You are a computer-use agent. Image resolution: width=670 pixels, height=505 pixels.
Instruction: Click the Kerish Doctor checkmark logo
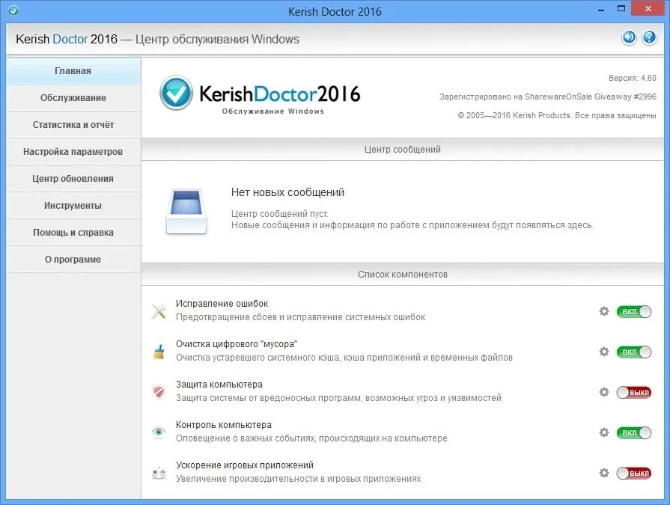[176, 93]
